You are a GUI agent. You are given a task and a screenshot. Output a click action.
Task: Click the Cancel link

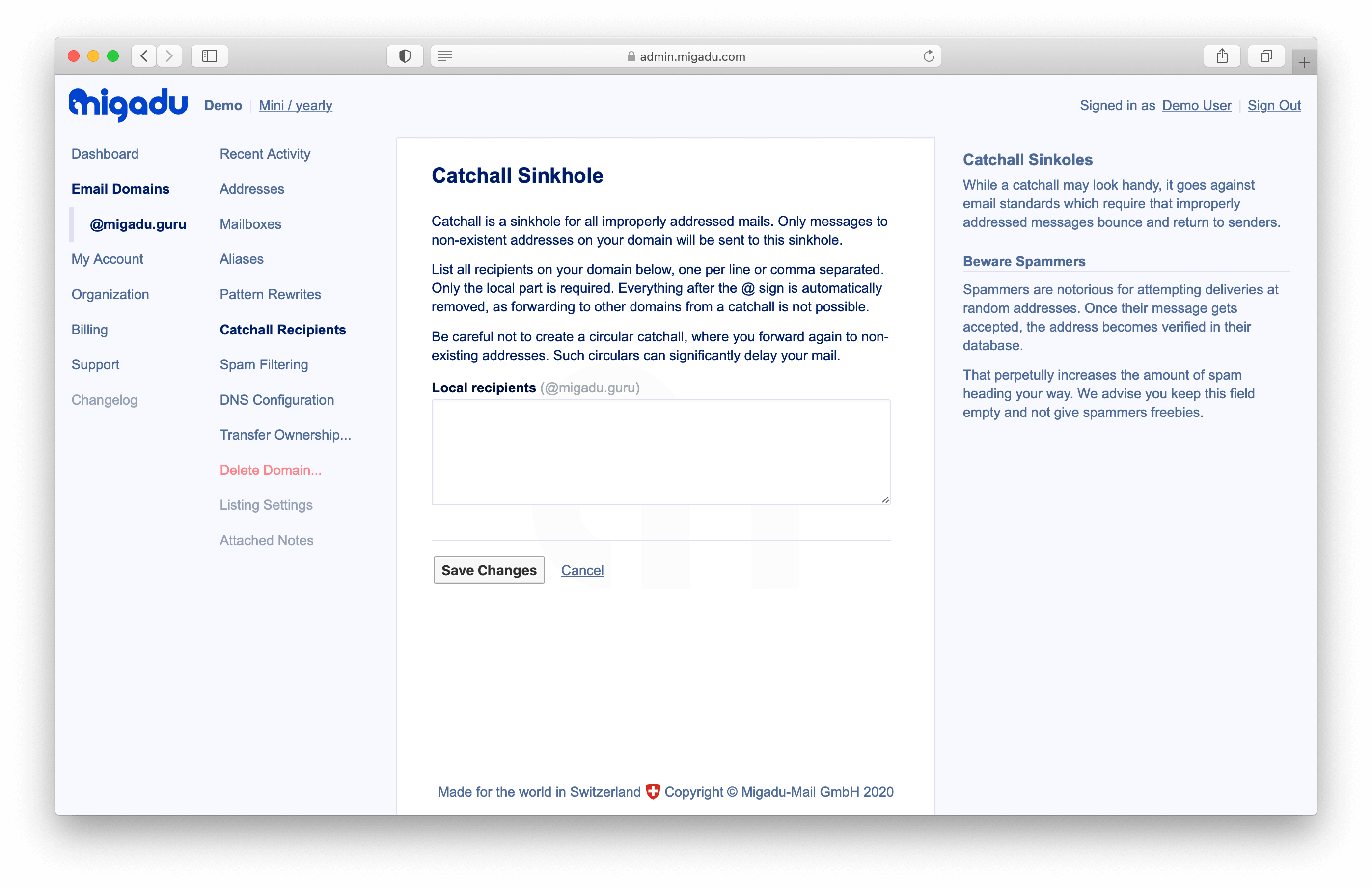[x=582, y=570]
